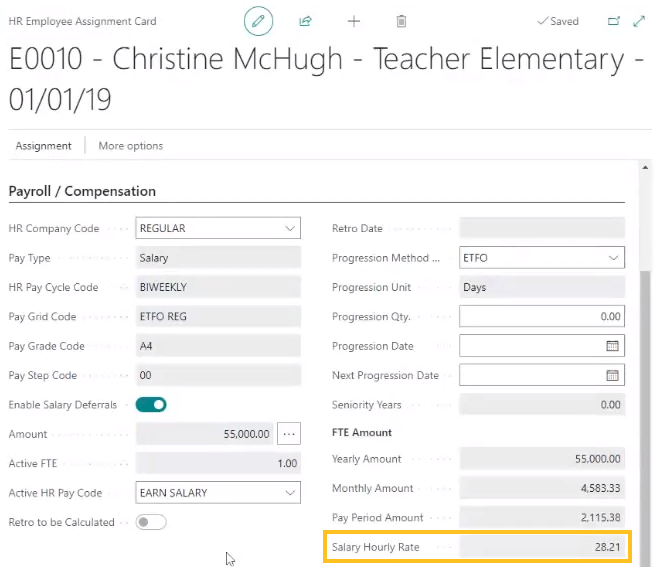The image size is (660, 567).
Task: Select the Assignment menu tab
Action: pyautogui.click(x=44, y=146)
